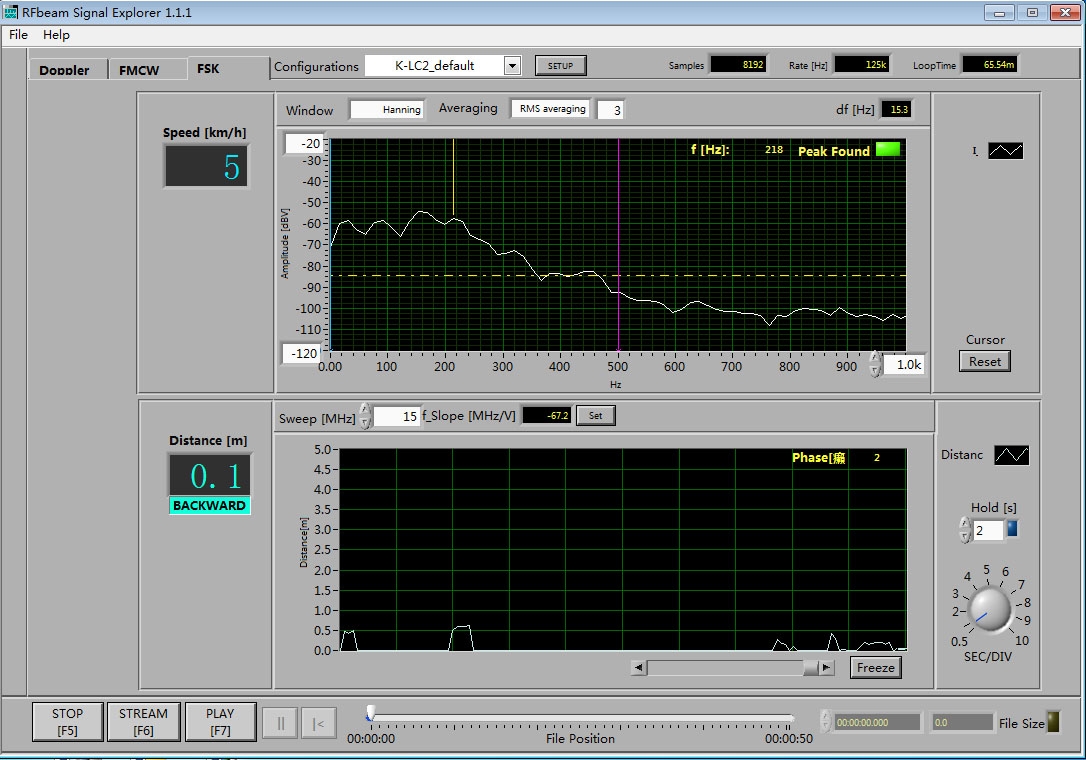Click the rewind to start button

pos(319,723)
